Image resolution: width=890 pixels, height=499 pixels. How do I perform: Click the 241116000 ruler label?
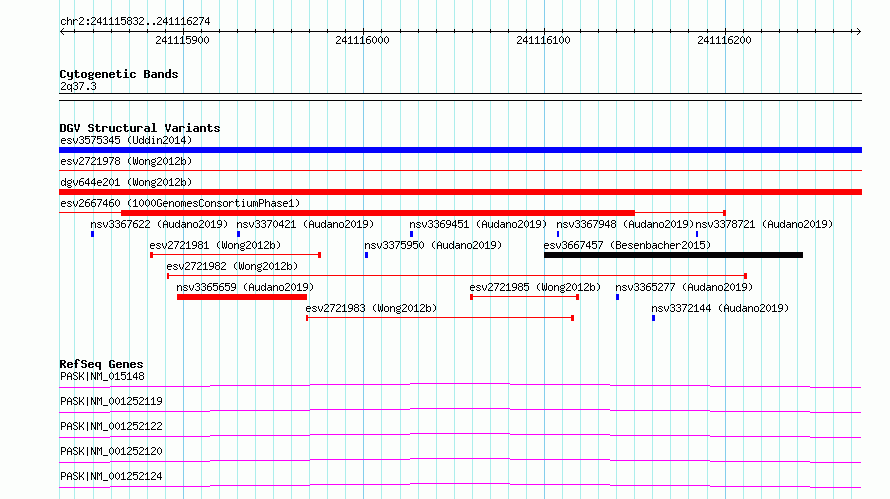pyautogui.click(x=362, y=40)
